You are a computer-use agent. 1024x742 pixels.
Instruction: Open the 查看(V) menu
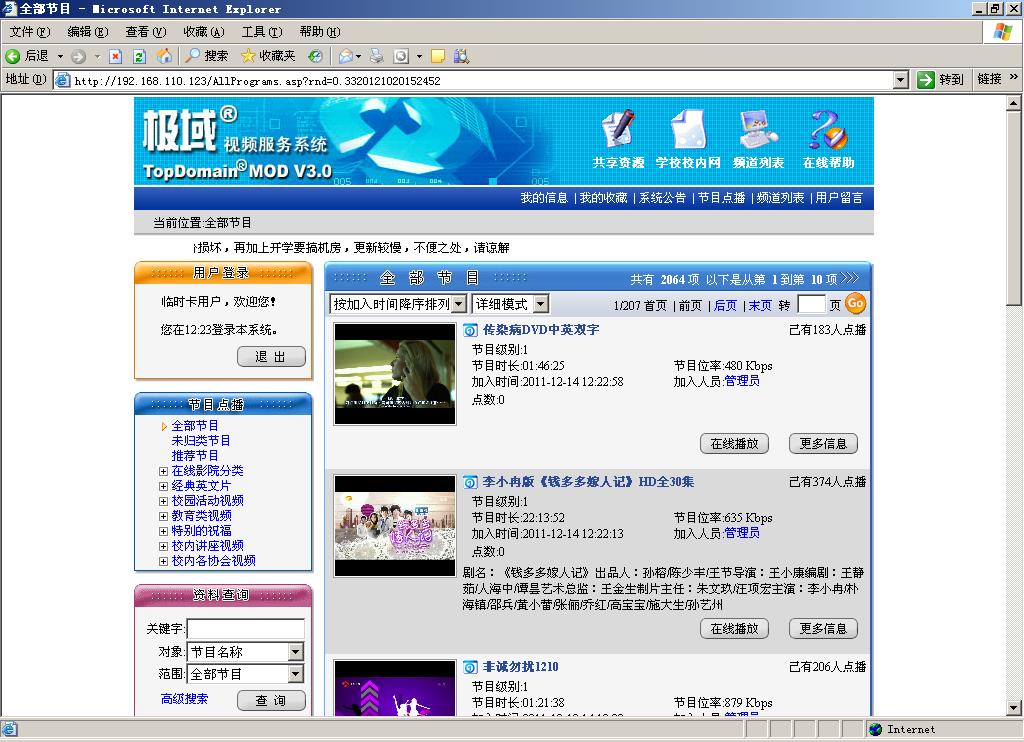click(x=145, y=32)
